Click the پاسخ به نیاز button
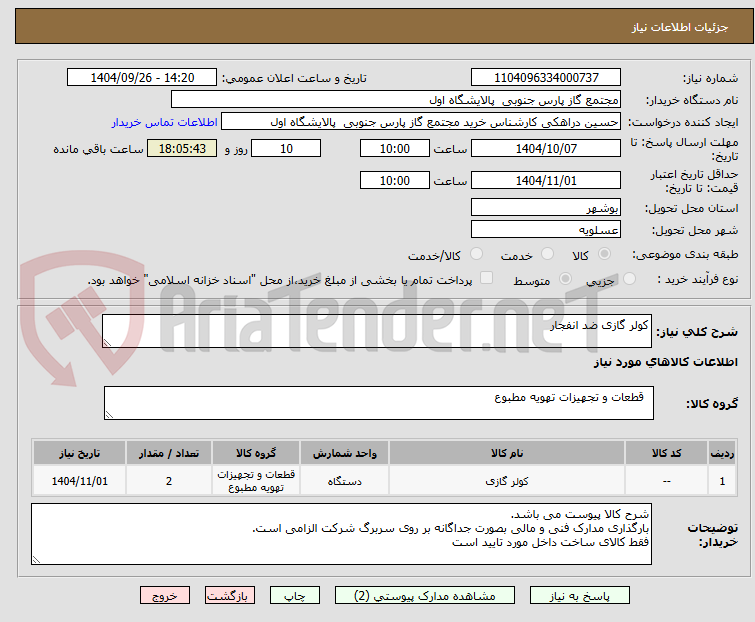755x622 pixels. pos(580,596)
